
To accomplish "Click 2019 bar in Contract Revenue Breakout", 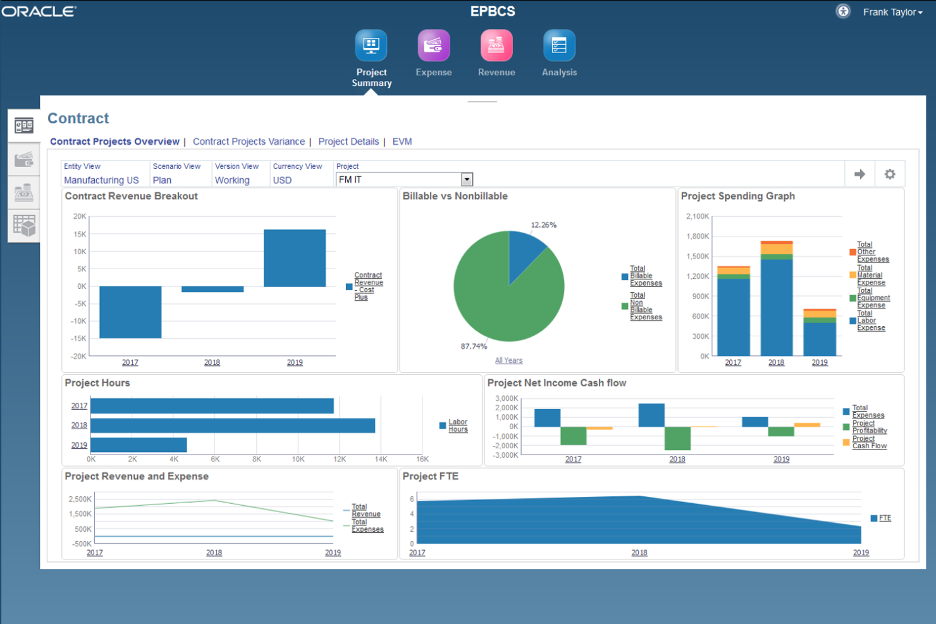I will coord(295,258).
